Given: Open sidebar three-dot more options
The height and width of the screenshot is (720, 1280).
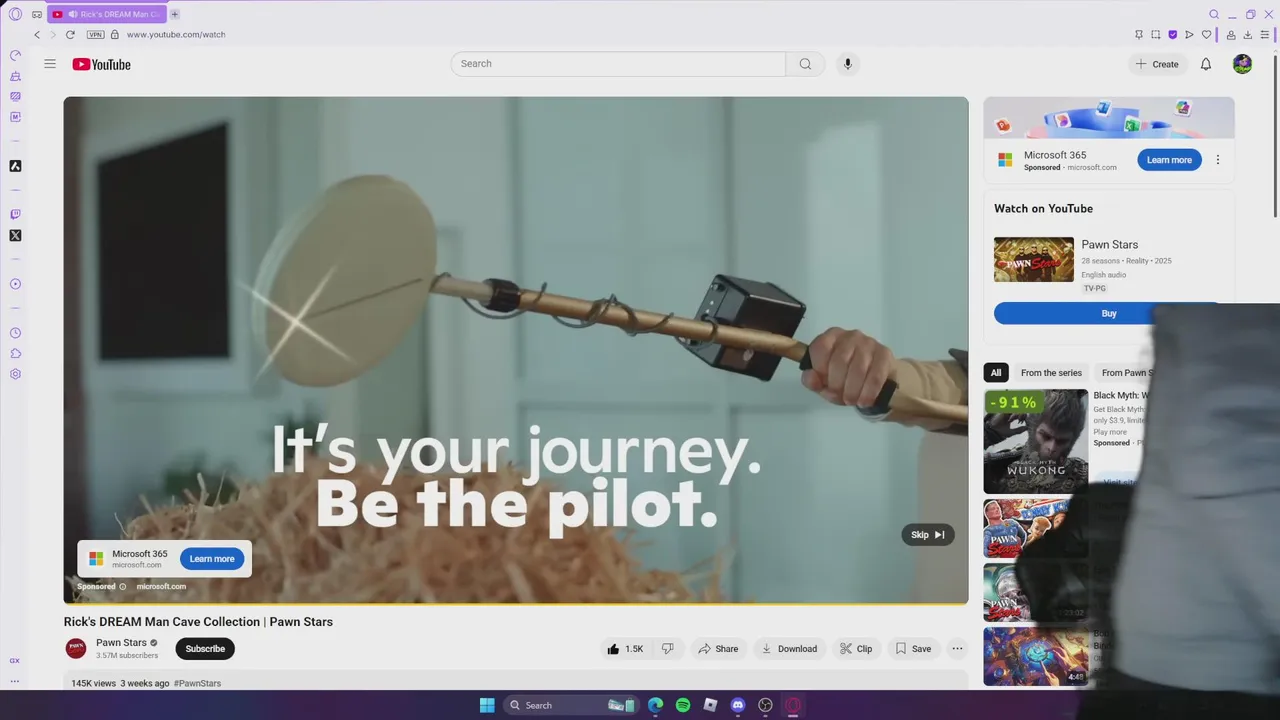Looking at the screenshot, I should pyautogui.click(x=15, y=681).
